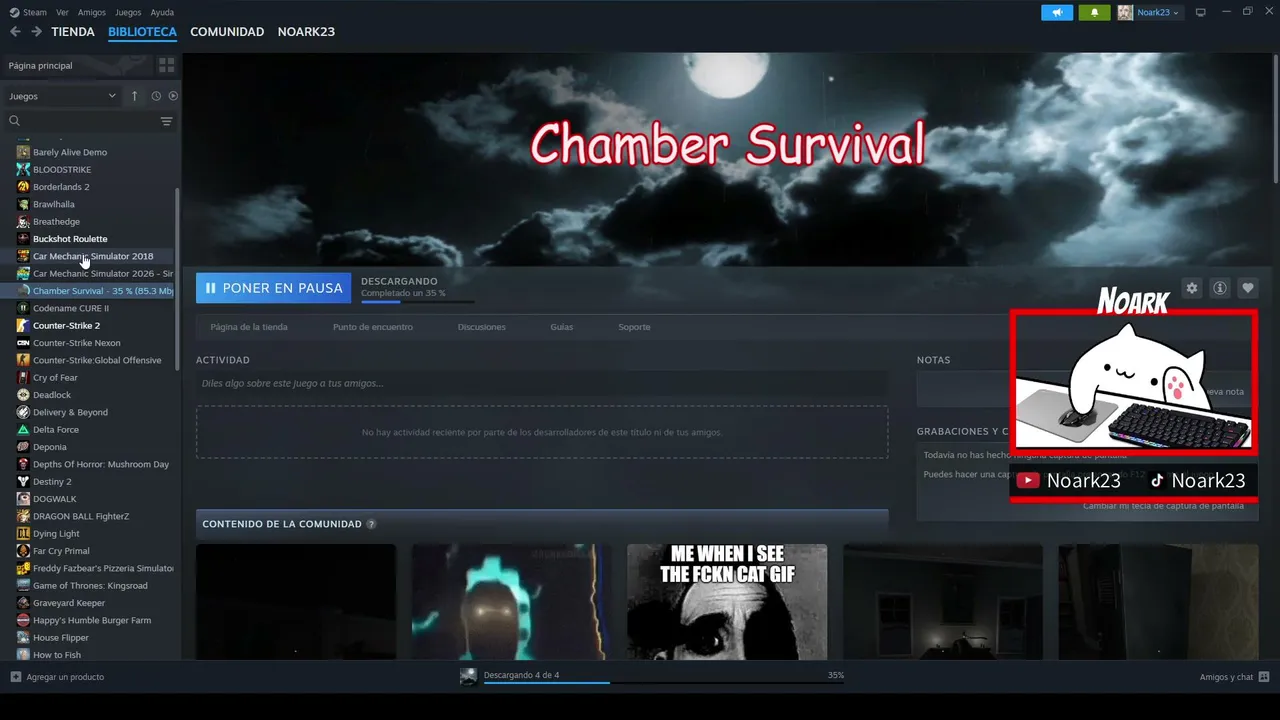The image size is (1280, 720).
Task: Toggle ready-to-play filter in sidebar
Action: click(x=173, y=96)
